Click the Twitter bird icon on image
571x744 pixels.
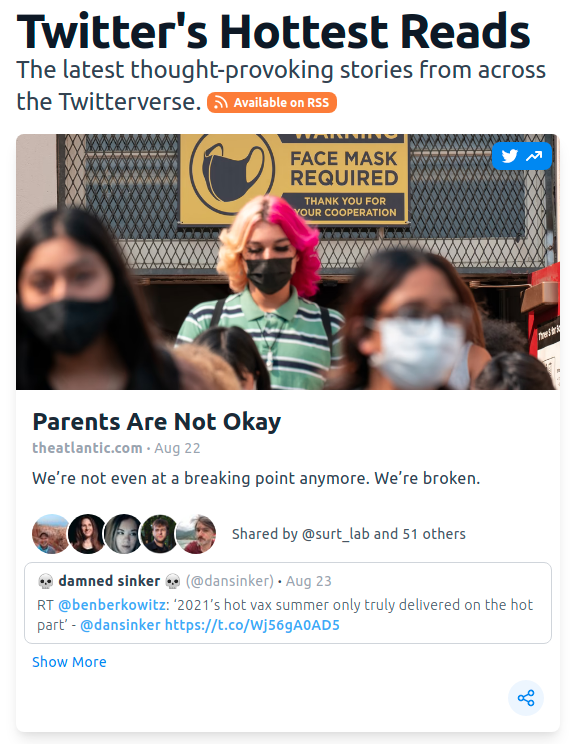pos(509,156)
